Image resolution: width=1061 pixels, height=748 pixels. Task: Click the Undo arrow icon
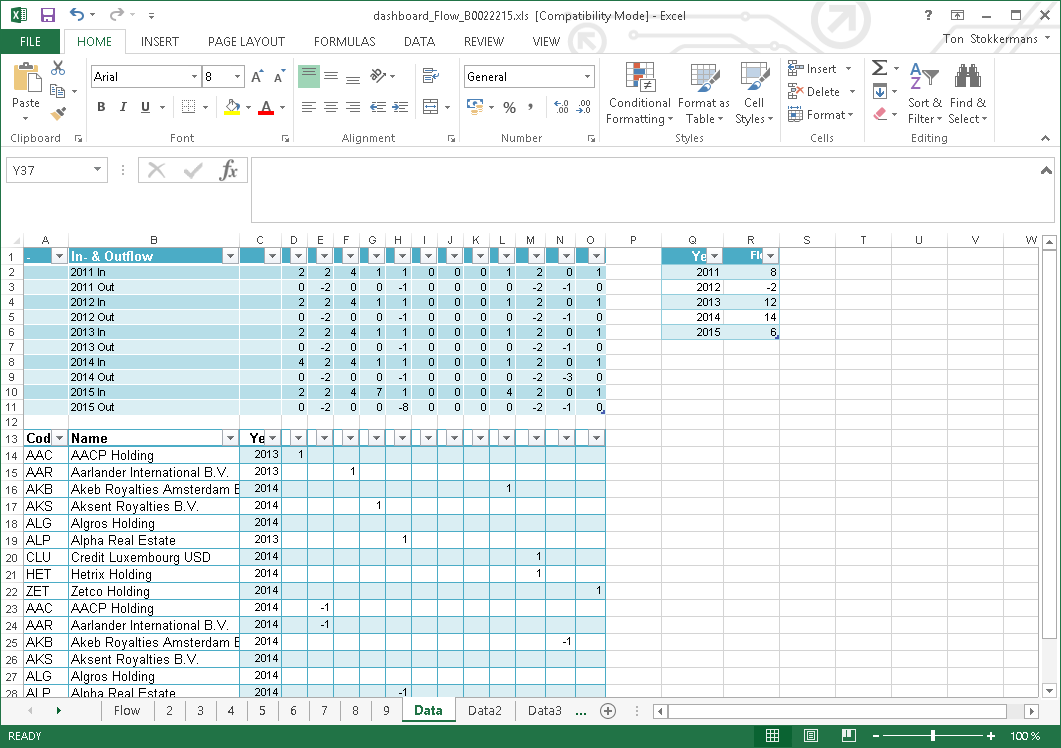[x=76, y=14]
